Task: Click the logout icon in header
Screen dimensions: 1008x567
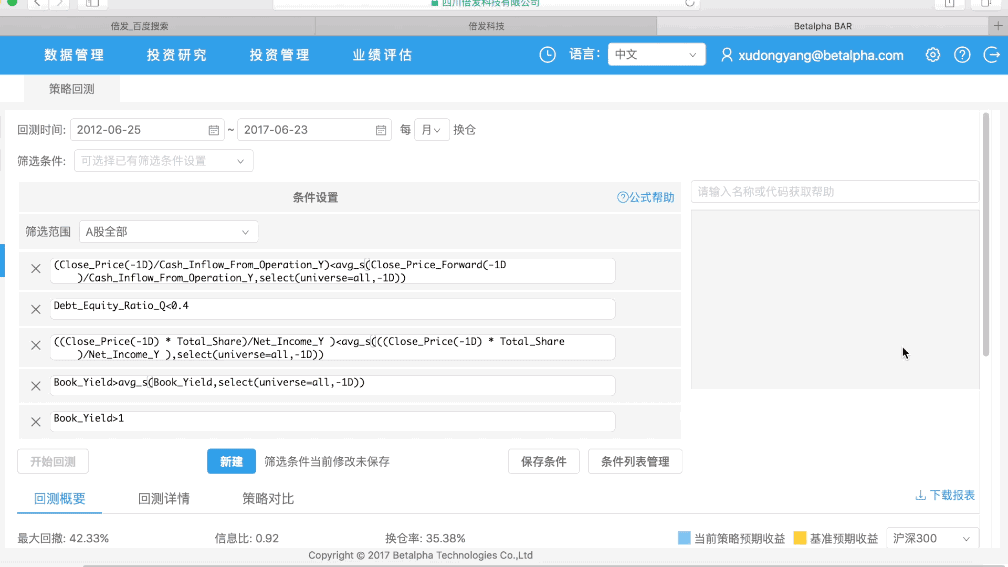Action: click(992, 55)
